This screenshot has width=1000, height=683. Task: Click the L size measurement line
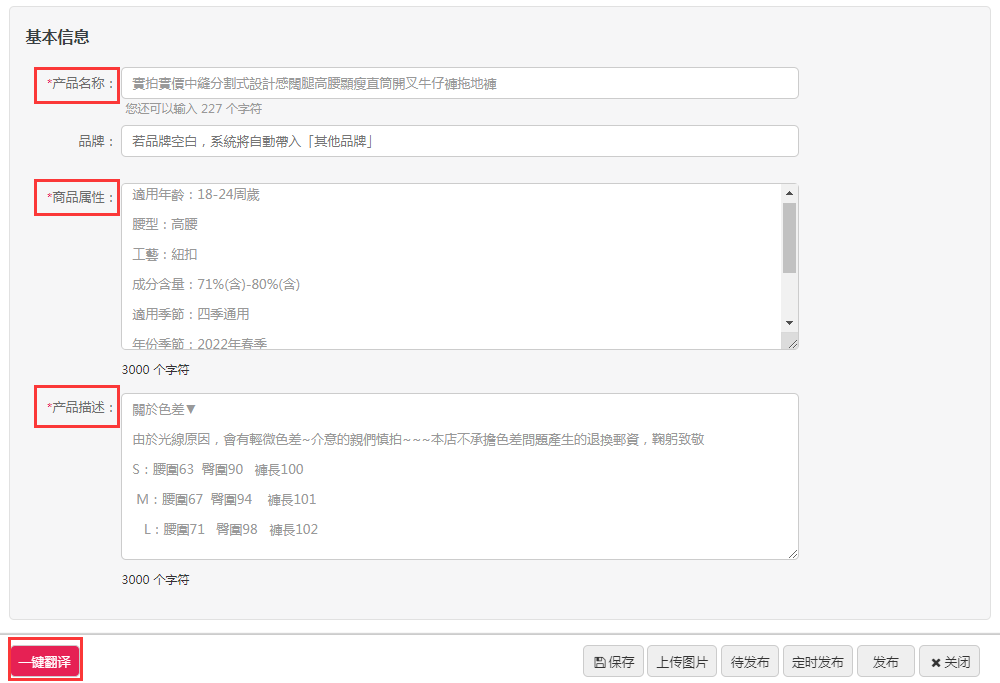(x=231, y=529)
